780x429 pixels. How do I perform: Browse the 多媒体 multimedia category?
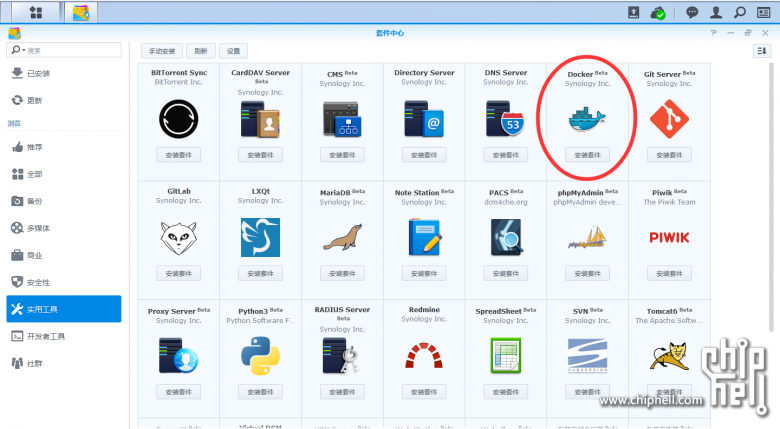pos(64,228)
